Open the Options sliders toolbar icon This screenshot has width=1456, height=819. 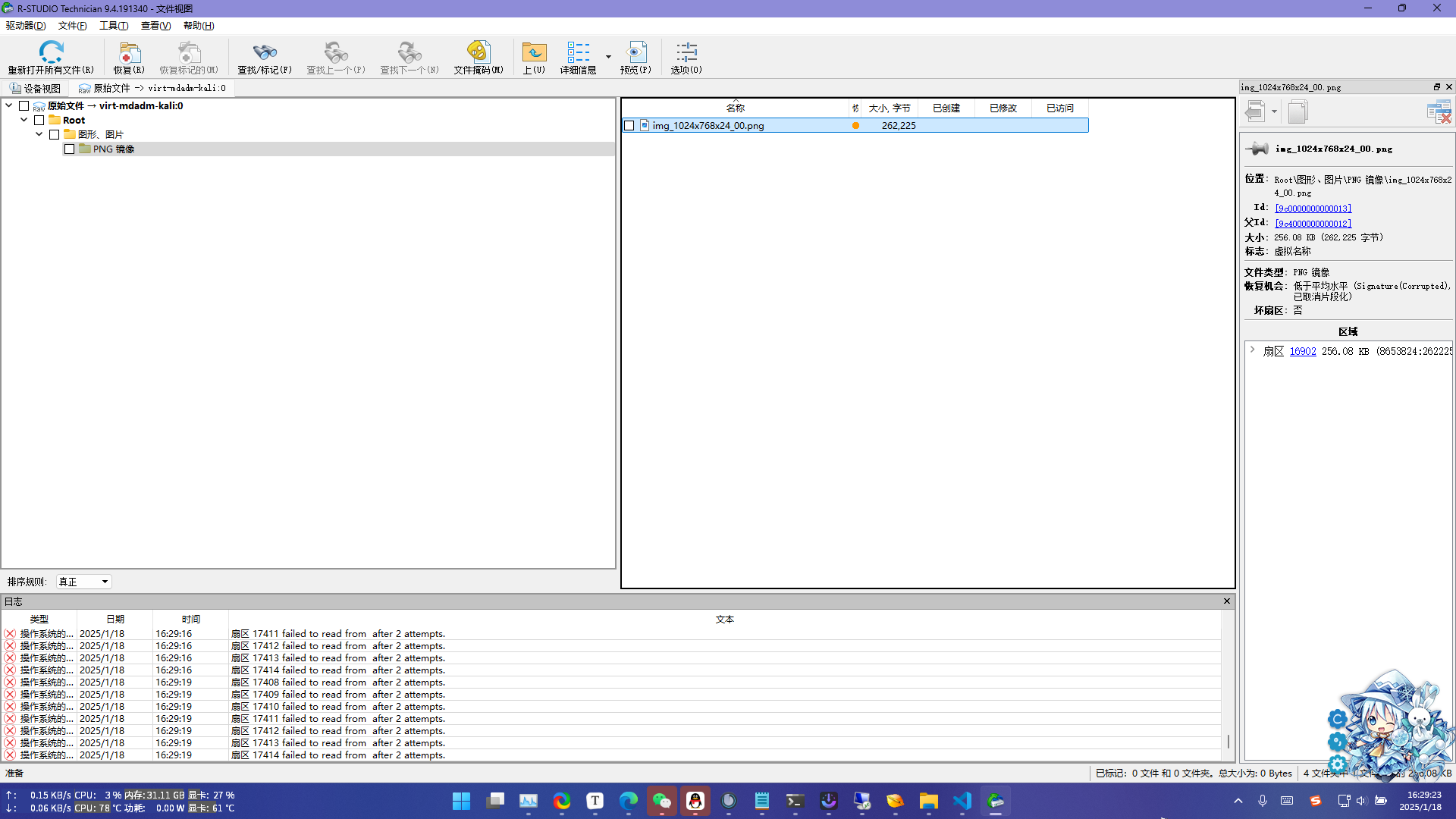click(686, 52)
